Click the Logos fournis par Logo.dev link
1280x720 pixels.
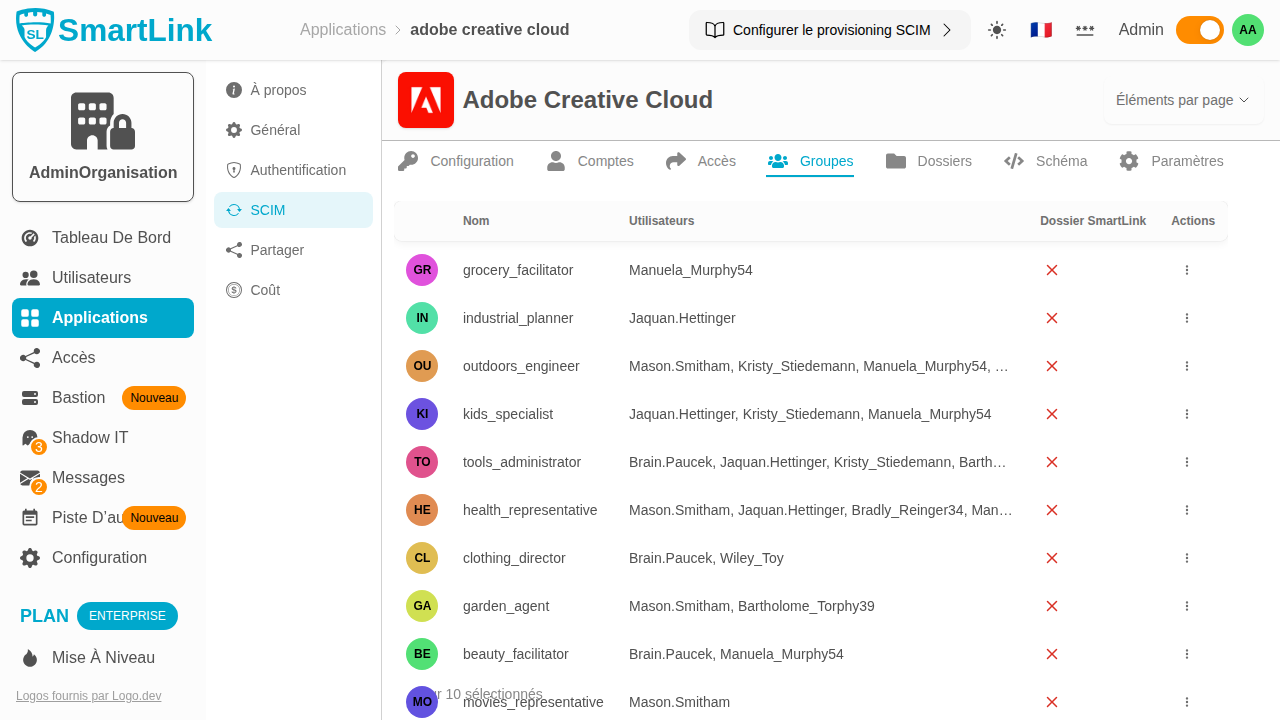88,696
